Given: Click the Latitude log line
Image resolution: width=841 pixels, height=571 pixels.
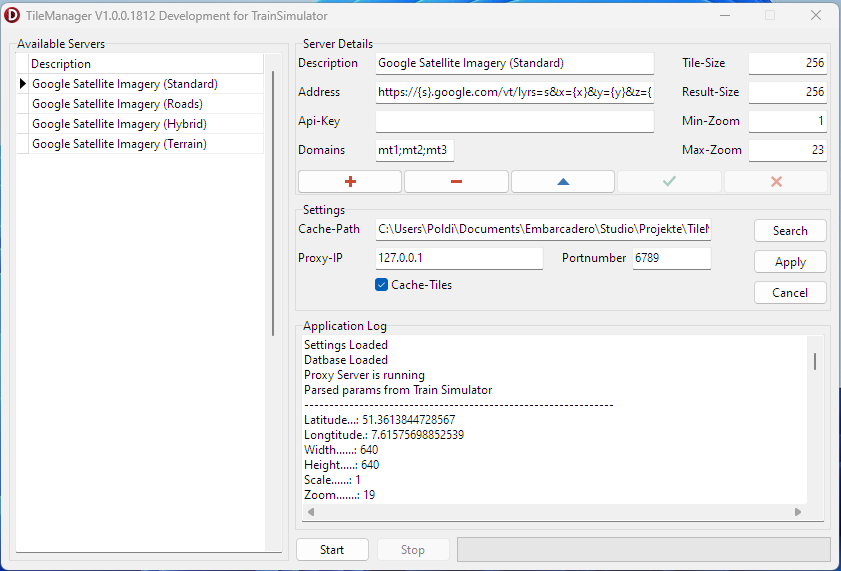Looking at the screenshot, I should (379, 420).
